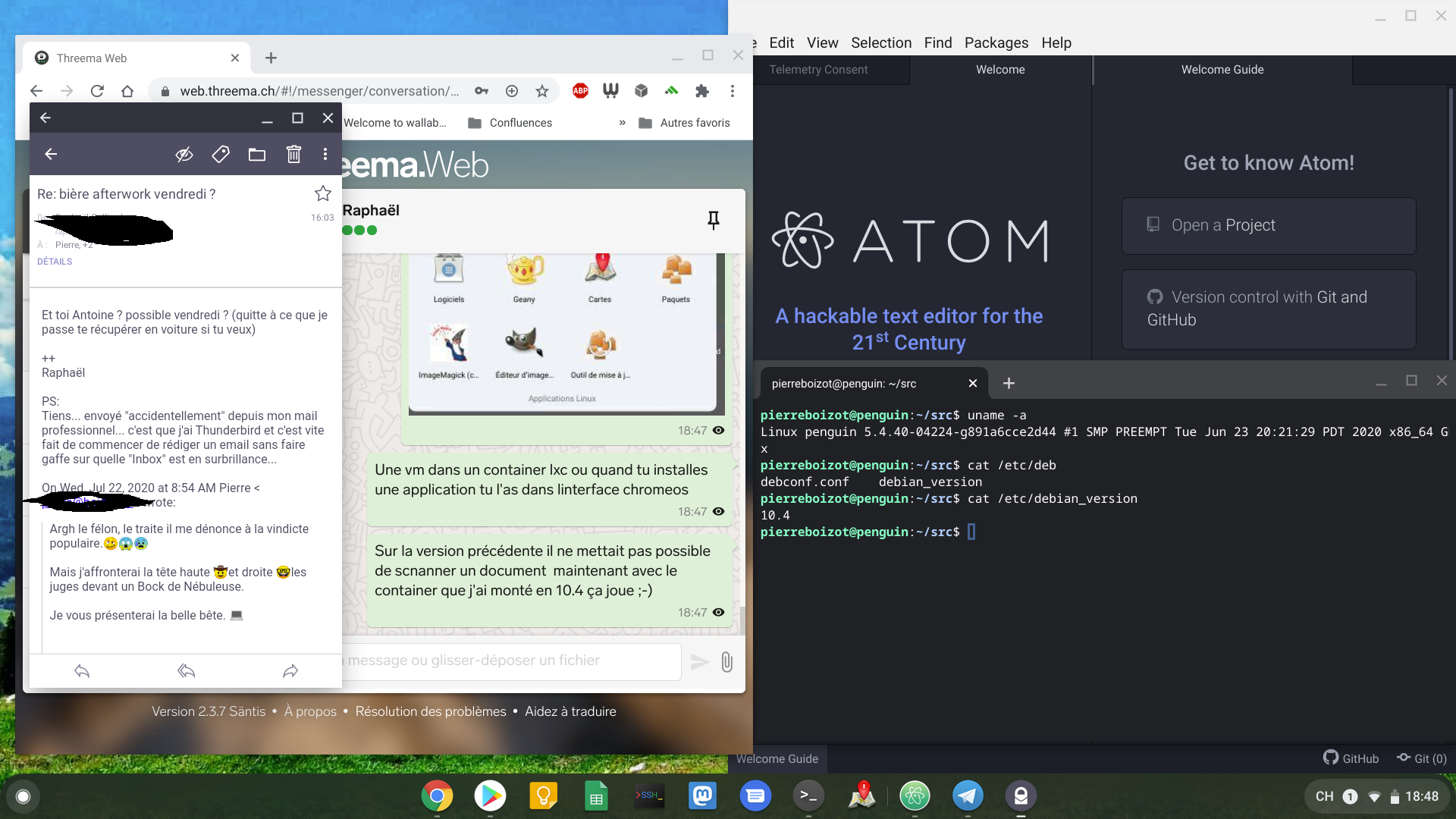
Task: Expand the hidden bookmarks chevron
Action: pos(623,123)
